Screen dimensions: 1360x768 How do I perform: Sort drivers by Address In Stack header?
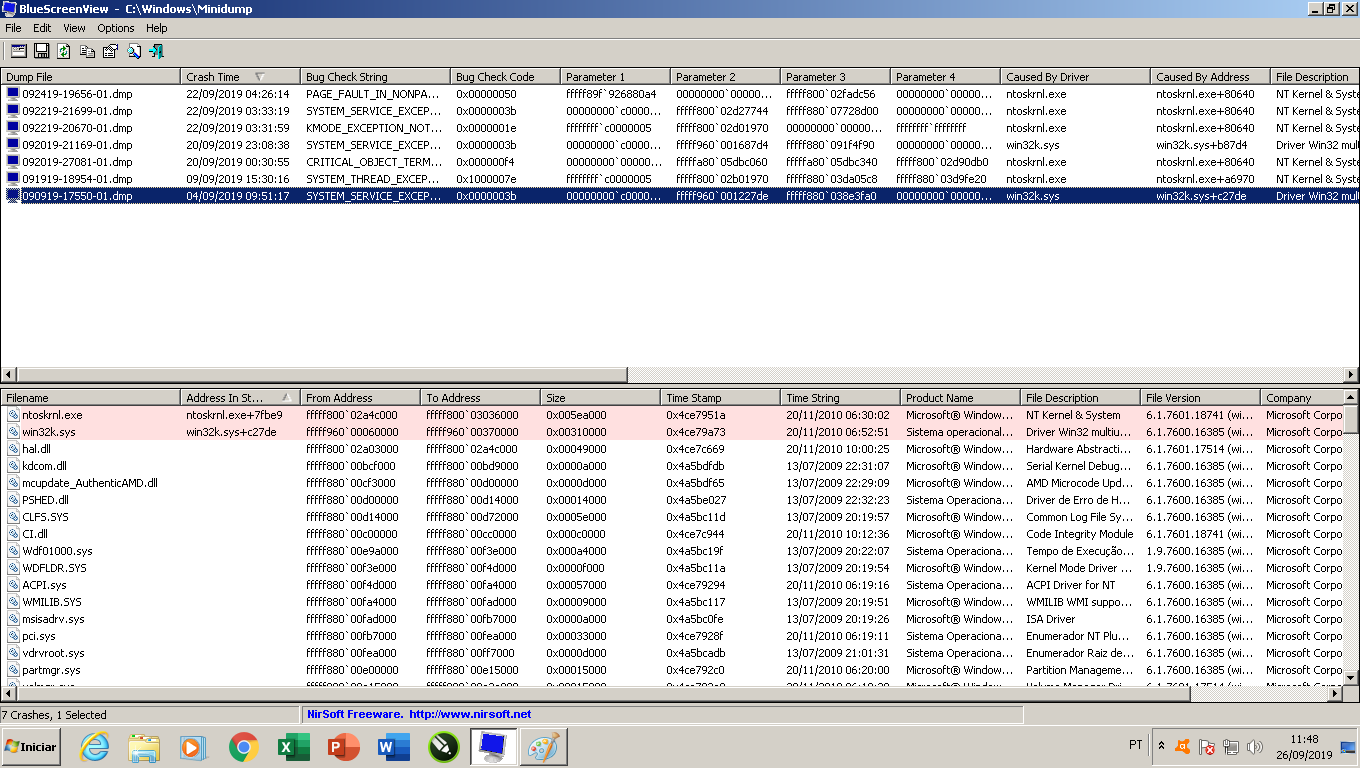(x=240, y=398)
